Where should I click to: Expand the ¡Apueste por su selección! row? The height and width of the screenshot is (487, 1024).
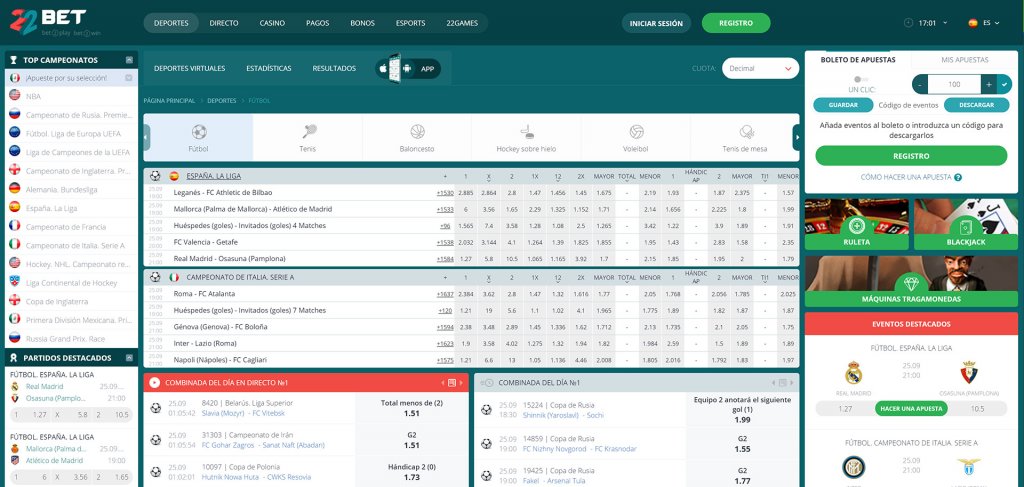click(129, 78)
